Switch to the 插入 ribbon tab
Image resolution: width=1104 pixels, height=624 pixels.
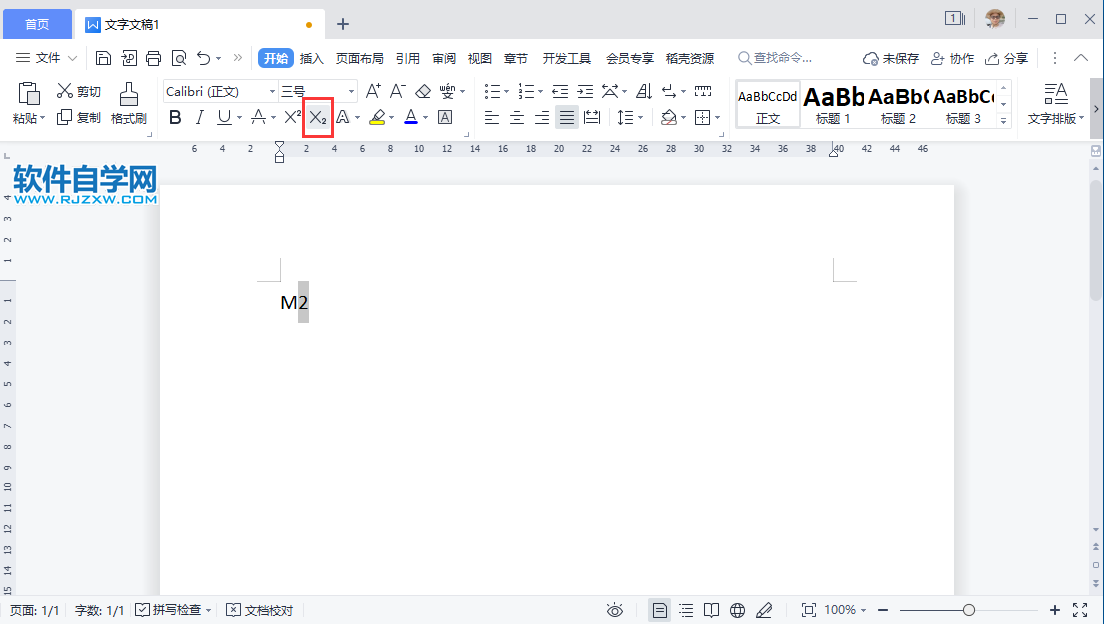(x=312, y=58)
